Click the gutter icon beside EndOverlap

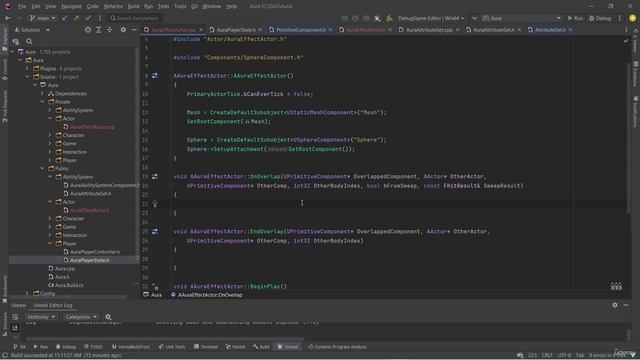click(155, 231)
